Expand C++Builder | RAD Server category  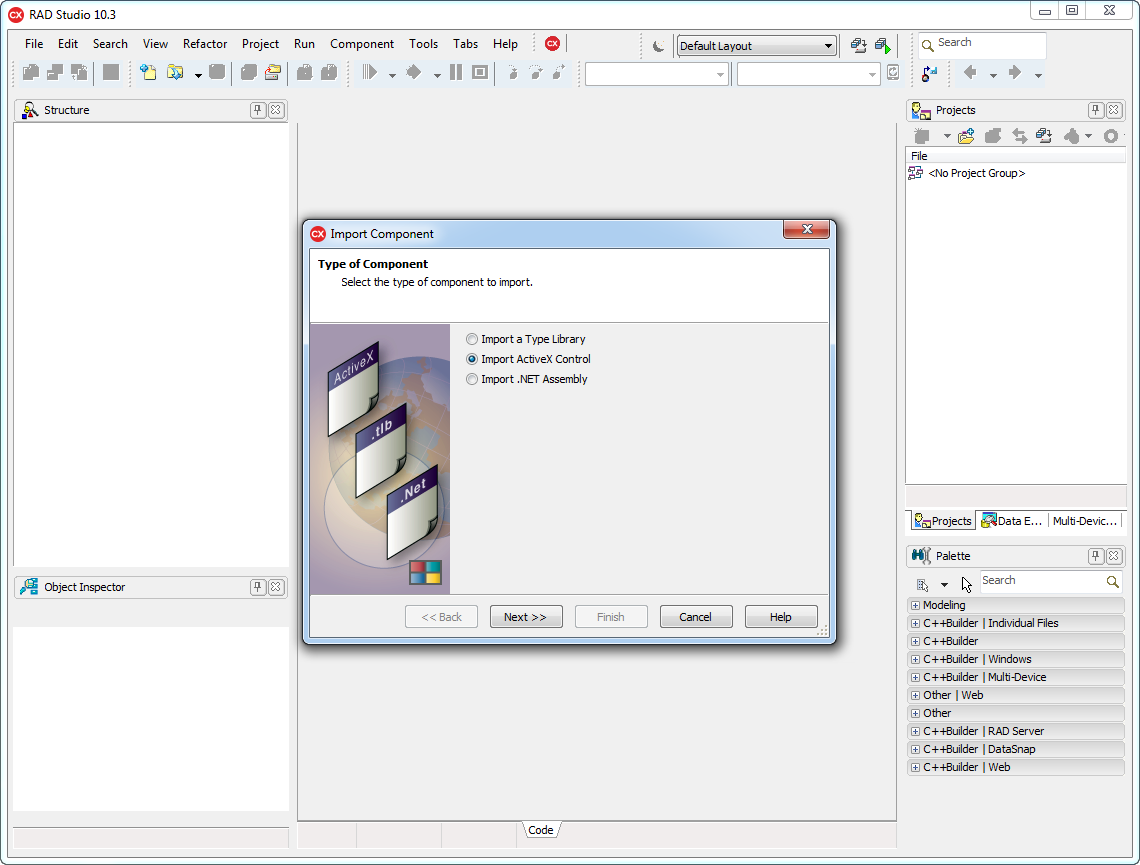tap(915, 731)
